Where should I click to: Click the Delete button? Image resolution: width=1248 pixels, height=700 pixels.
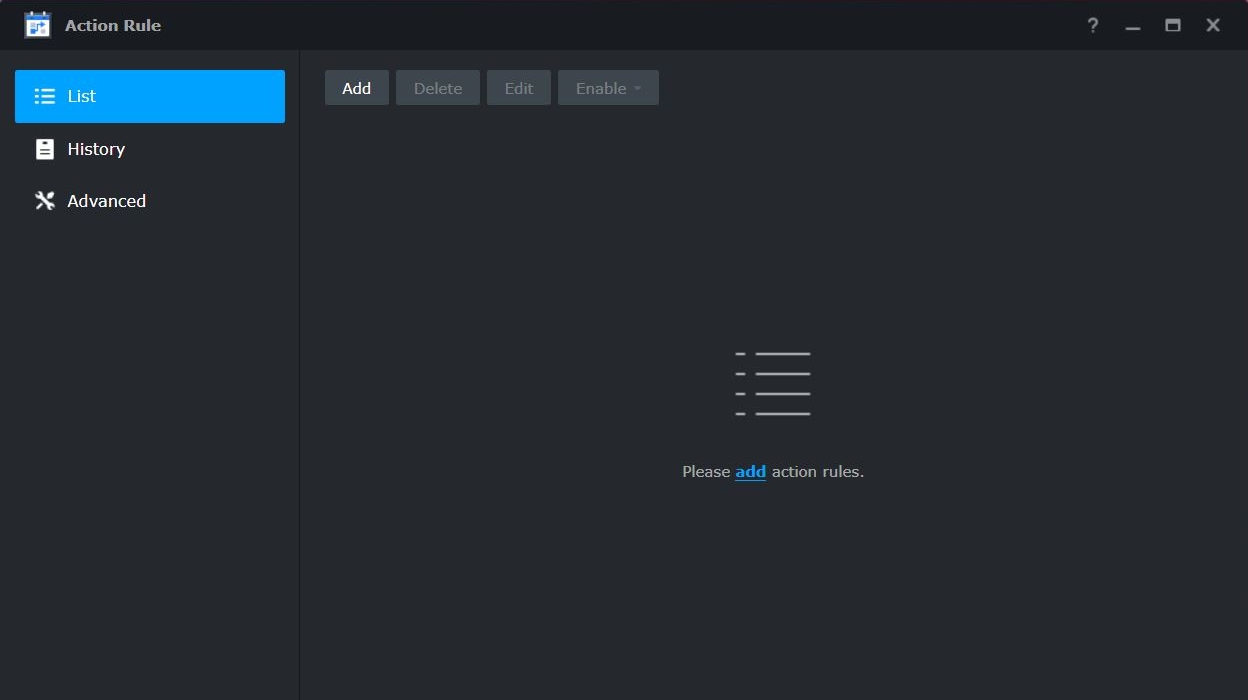tap(438, 88)
